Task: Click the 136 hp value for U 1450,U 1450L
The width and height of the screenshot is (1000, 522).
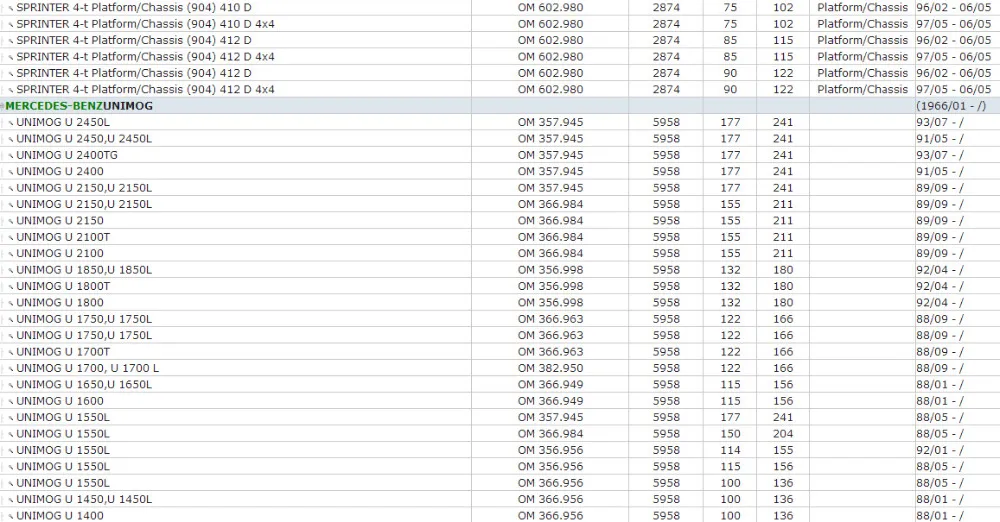Action: (x=783, y=500)
